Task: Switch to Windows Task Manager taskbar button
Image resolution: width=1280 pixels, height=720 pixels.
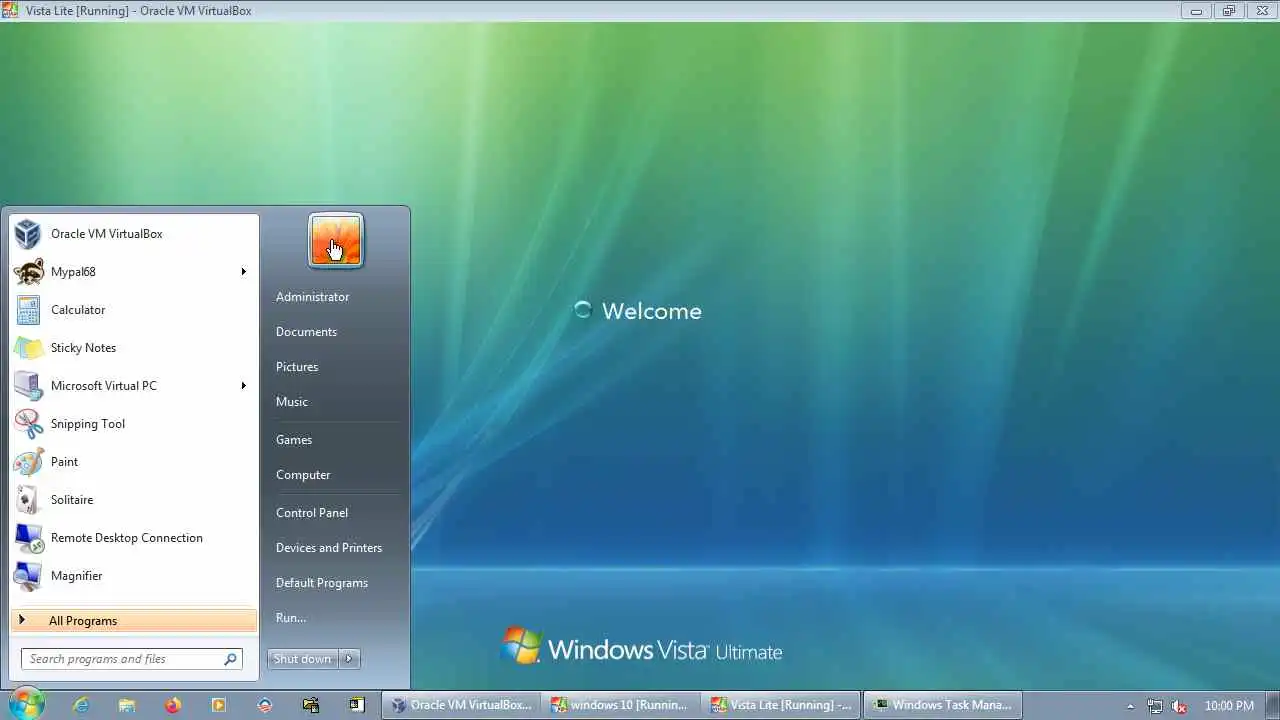Action: (941, 705)
